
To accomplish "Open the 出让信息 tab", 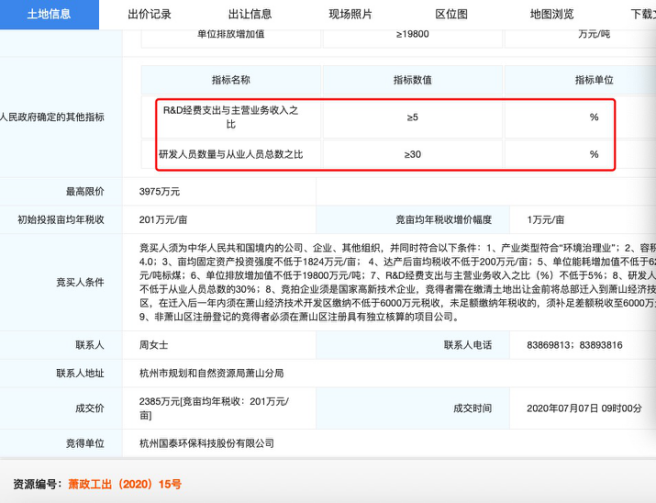I will click(250, 14).
